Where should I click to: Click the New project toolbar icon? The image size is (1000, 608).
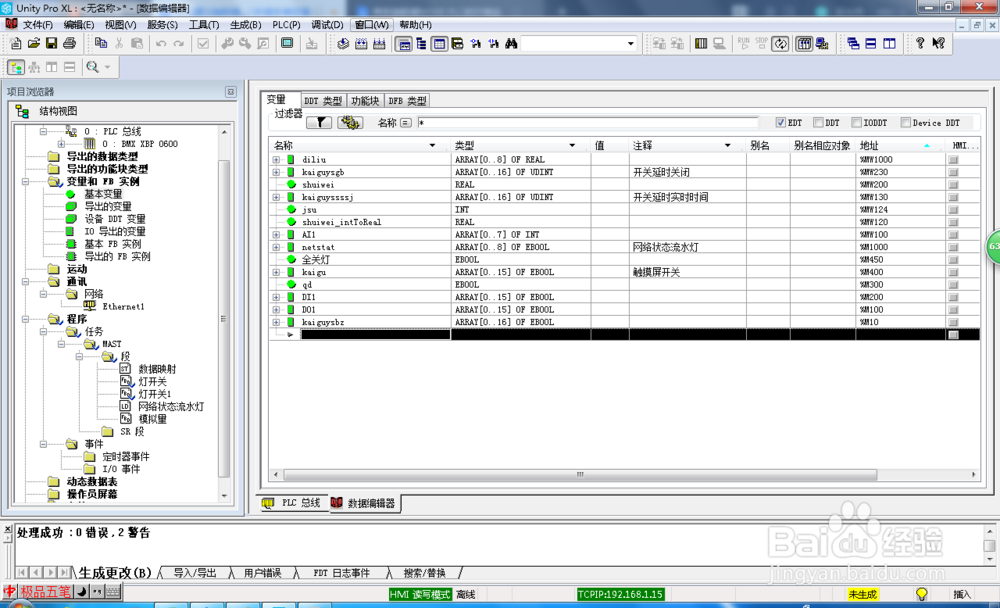[16, 43]
